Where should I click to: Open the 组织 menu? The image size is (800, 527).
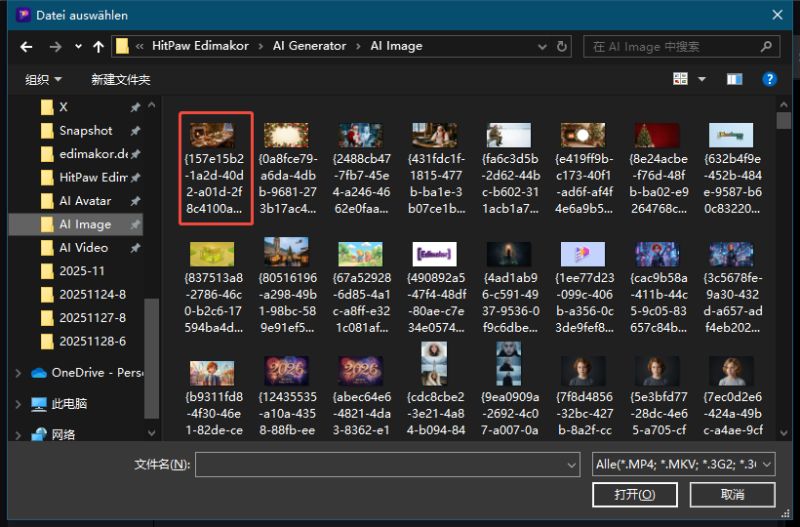43,79
